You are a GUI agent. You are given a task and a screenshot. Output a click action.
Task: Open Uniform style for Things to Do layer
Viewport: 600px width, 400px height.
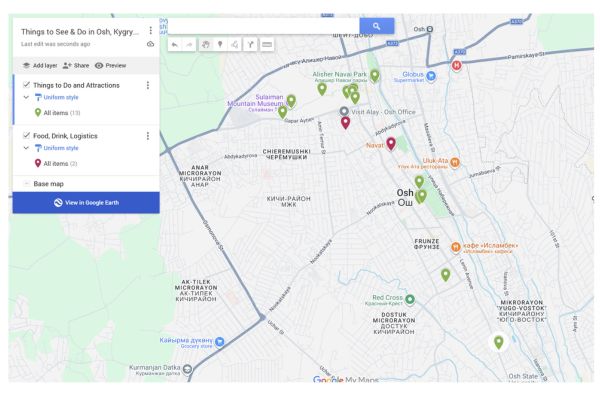coord(57,97)
